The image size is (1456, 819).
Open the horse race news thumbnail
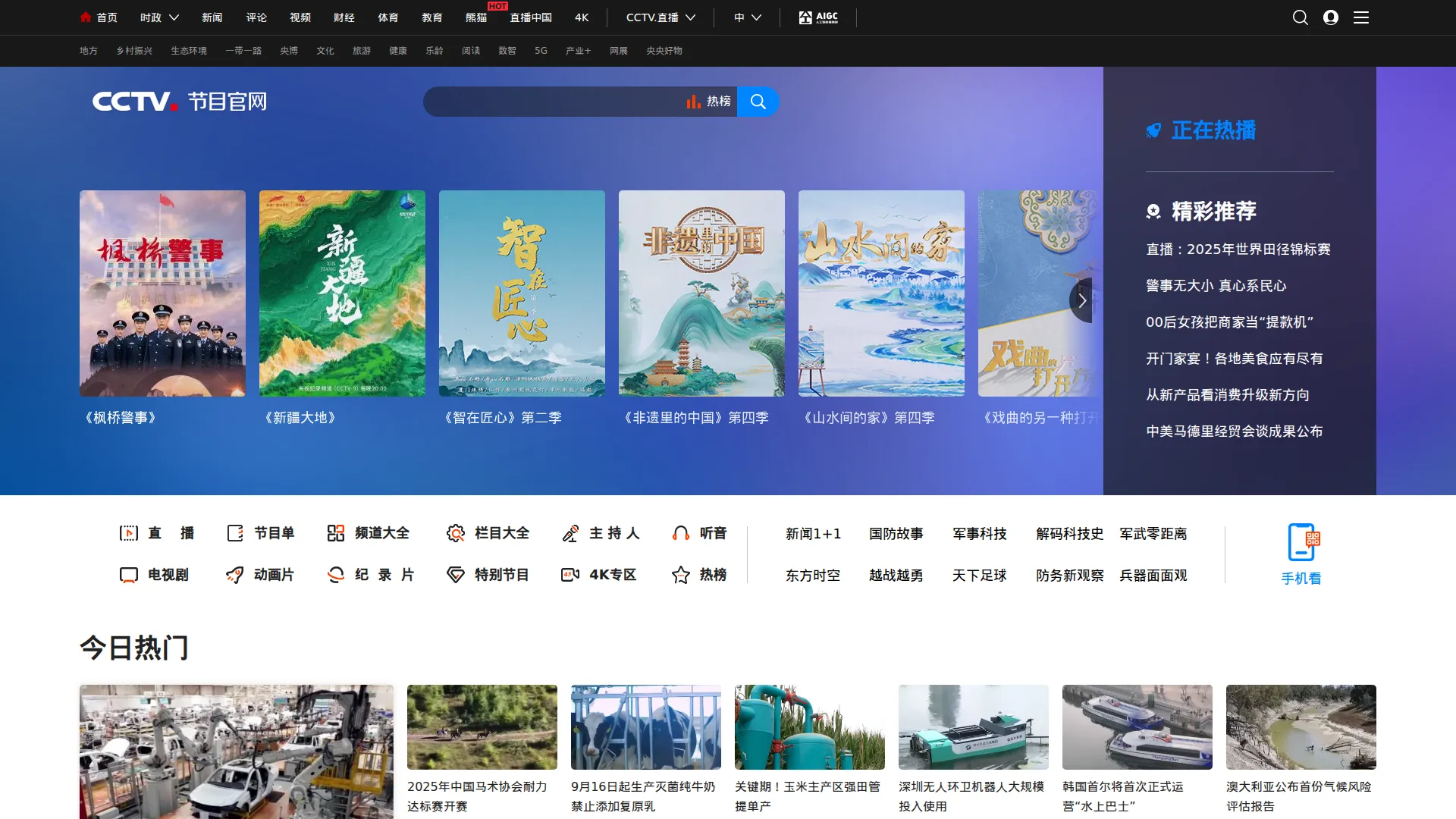[x=482, y=727]
